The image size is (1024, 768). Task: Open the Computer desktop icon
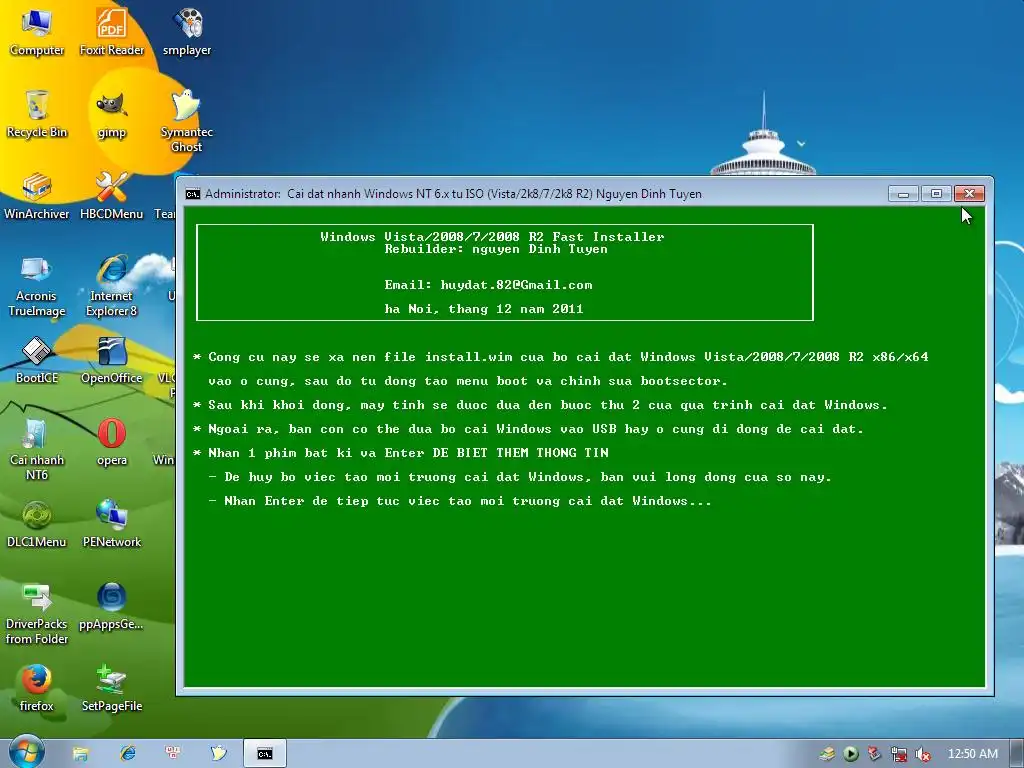pyautogui.click(x=37, y=33)
